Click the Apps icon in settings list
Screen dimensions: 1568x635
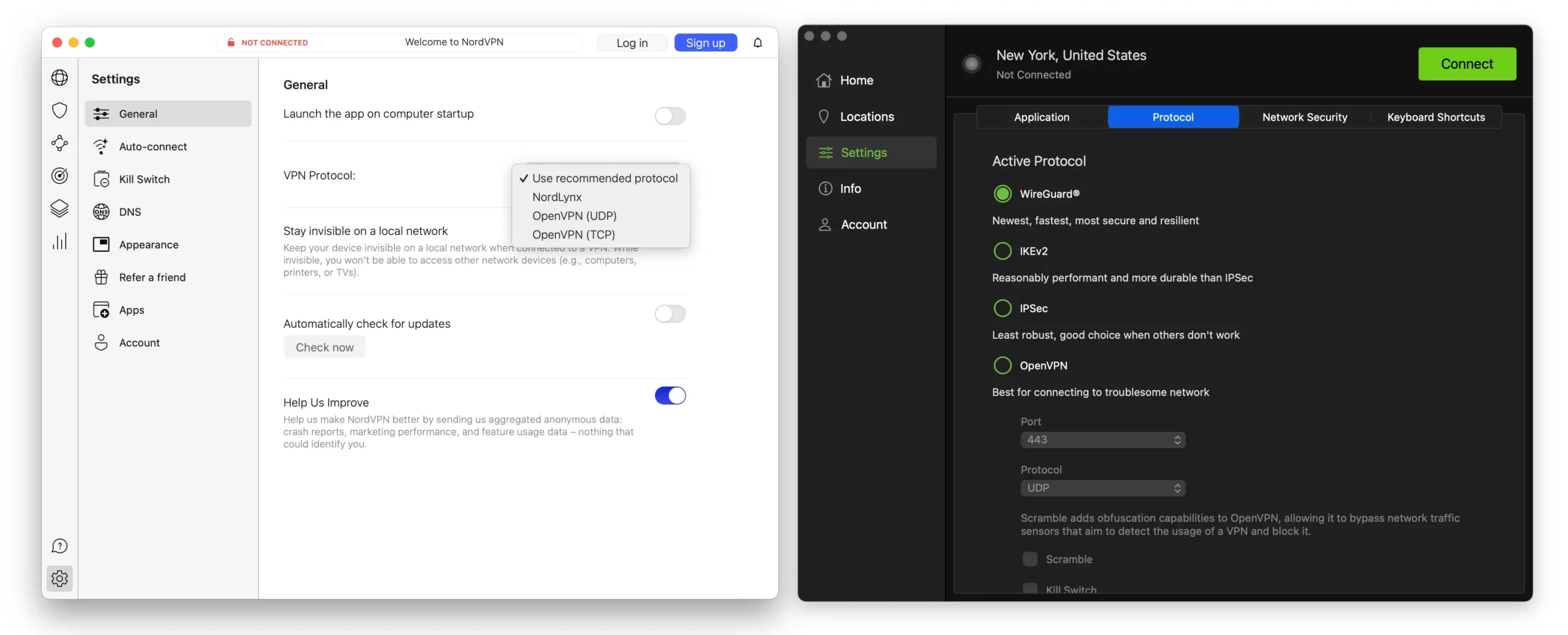[x=101, y=310]
